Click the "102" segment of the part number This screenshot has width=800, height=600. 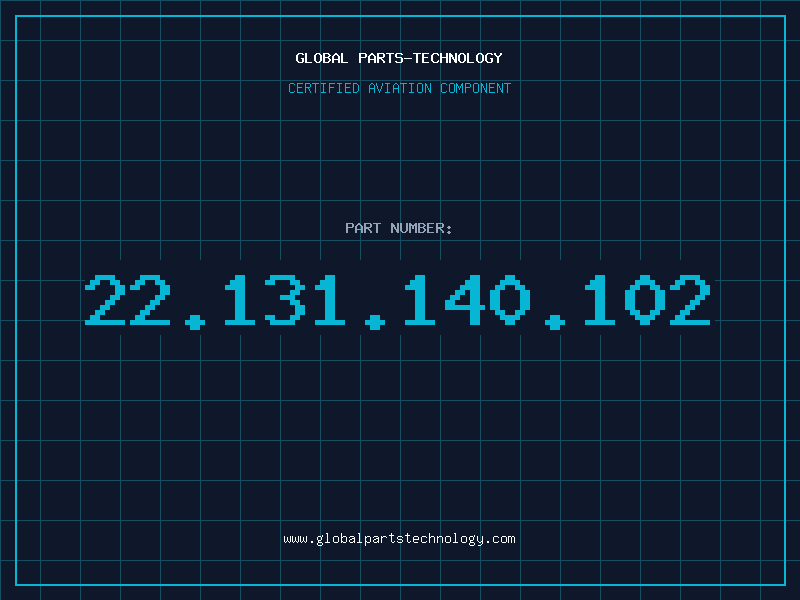point(647,300)
